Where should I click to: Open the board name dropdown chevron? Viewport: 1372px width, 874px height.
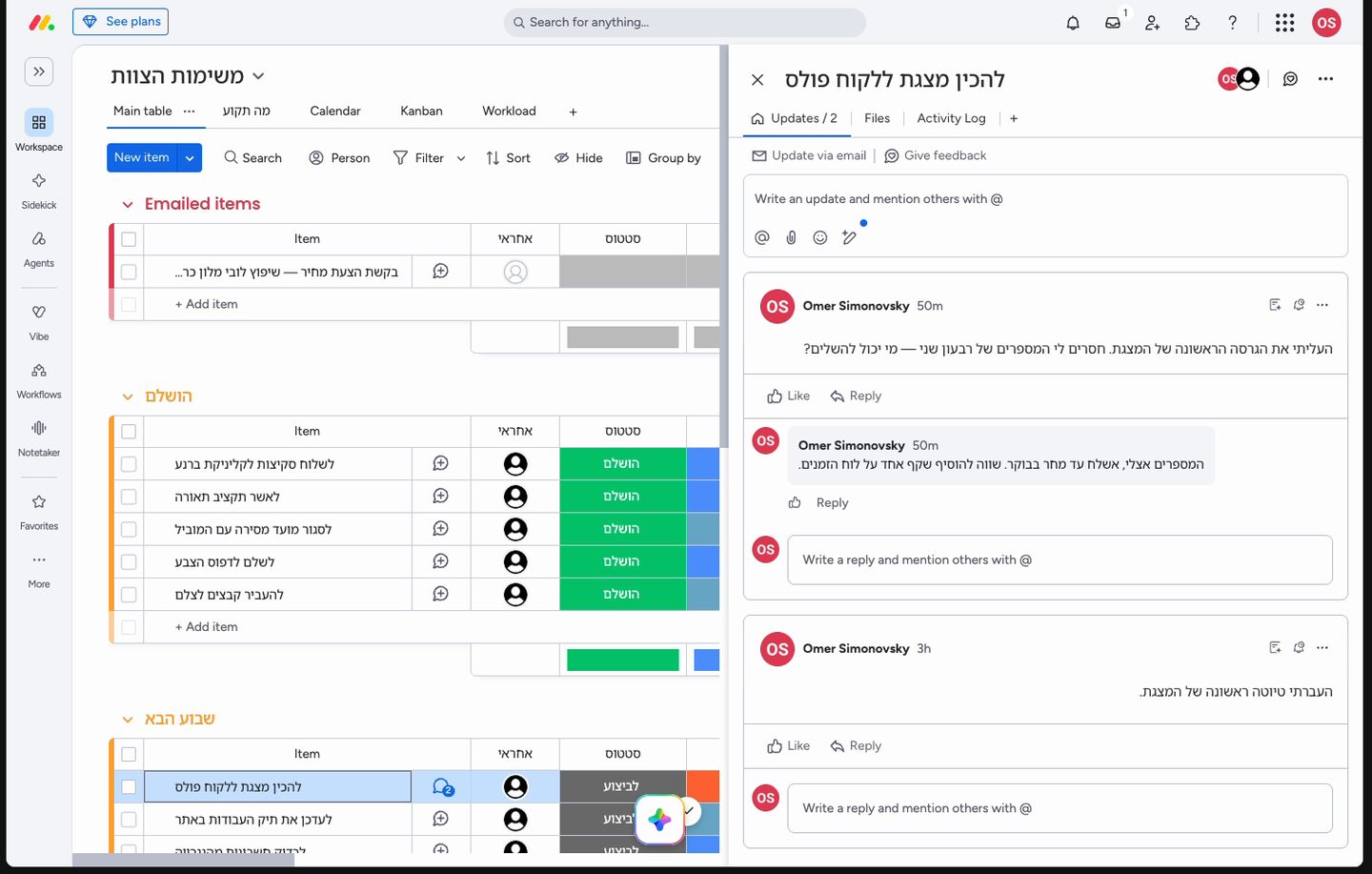click(x=258, y=76)
